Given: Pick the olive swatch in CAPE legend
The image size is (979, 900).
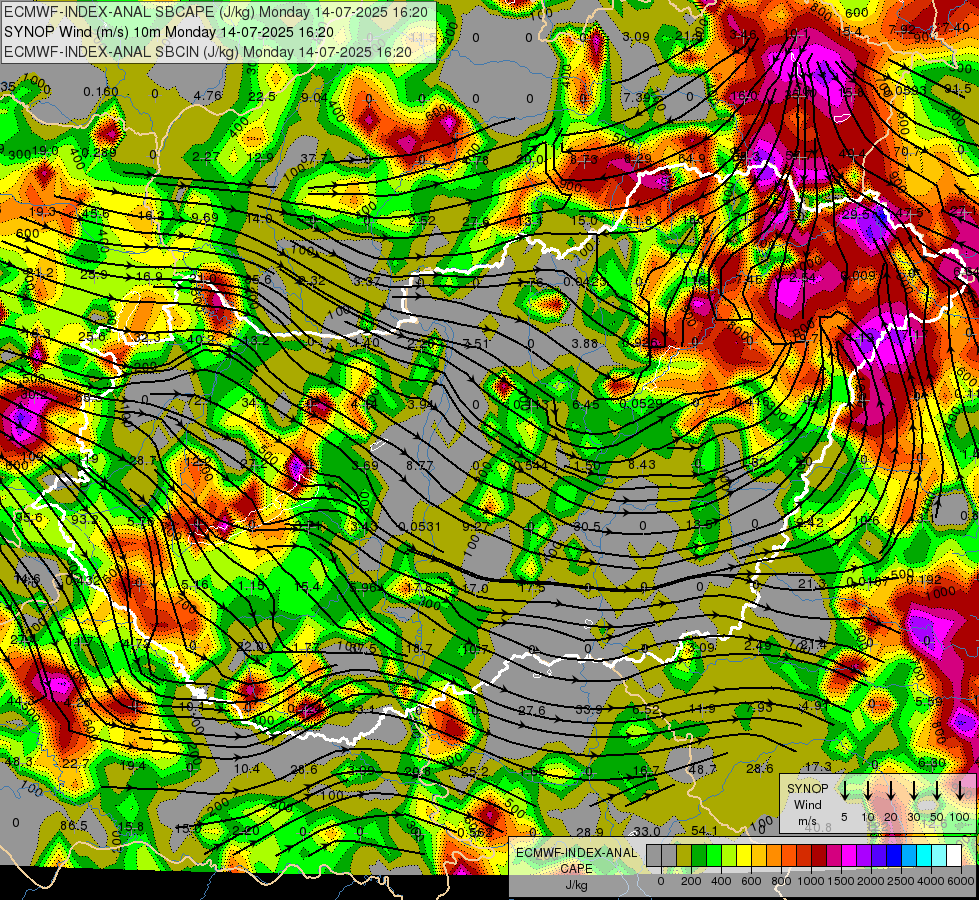Looking at the screenshot, I should coord(684,855).
